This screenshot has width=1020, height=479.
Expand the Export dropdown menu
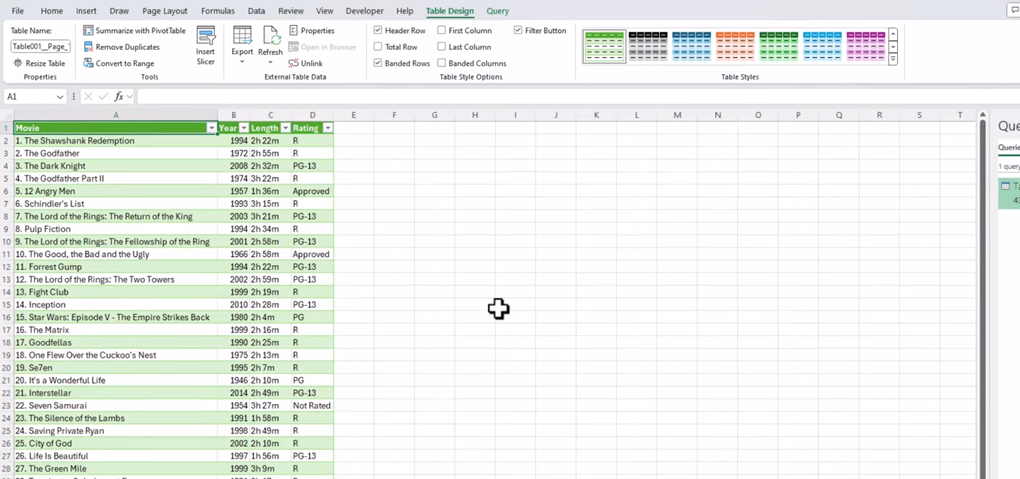[242, 61]
